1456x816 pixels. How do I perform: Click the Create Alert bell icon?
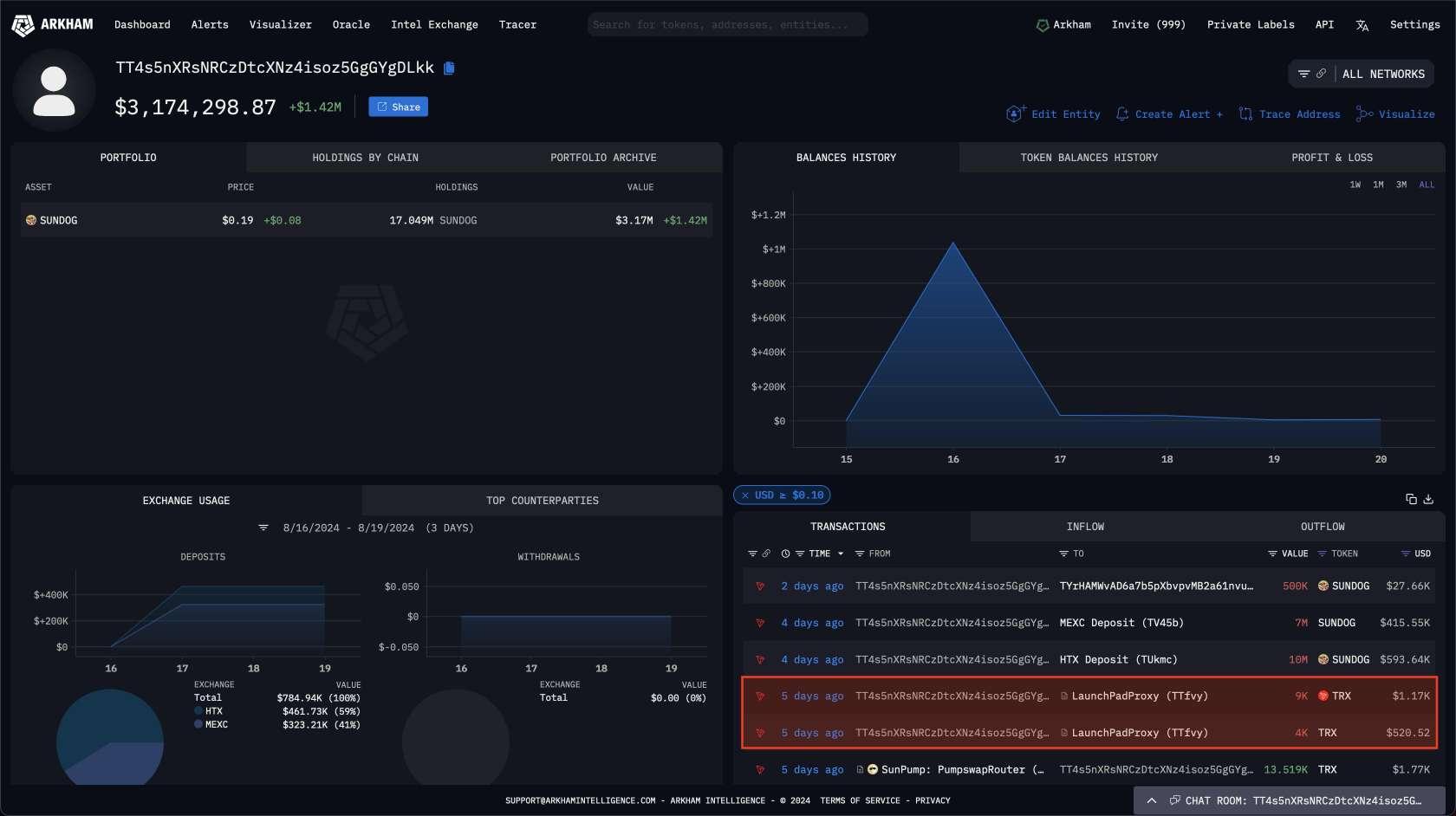tap(1122, 114)
